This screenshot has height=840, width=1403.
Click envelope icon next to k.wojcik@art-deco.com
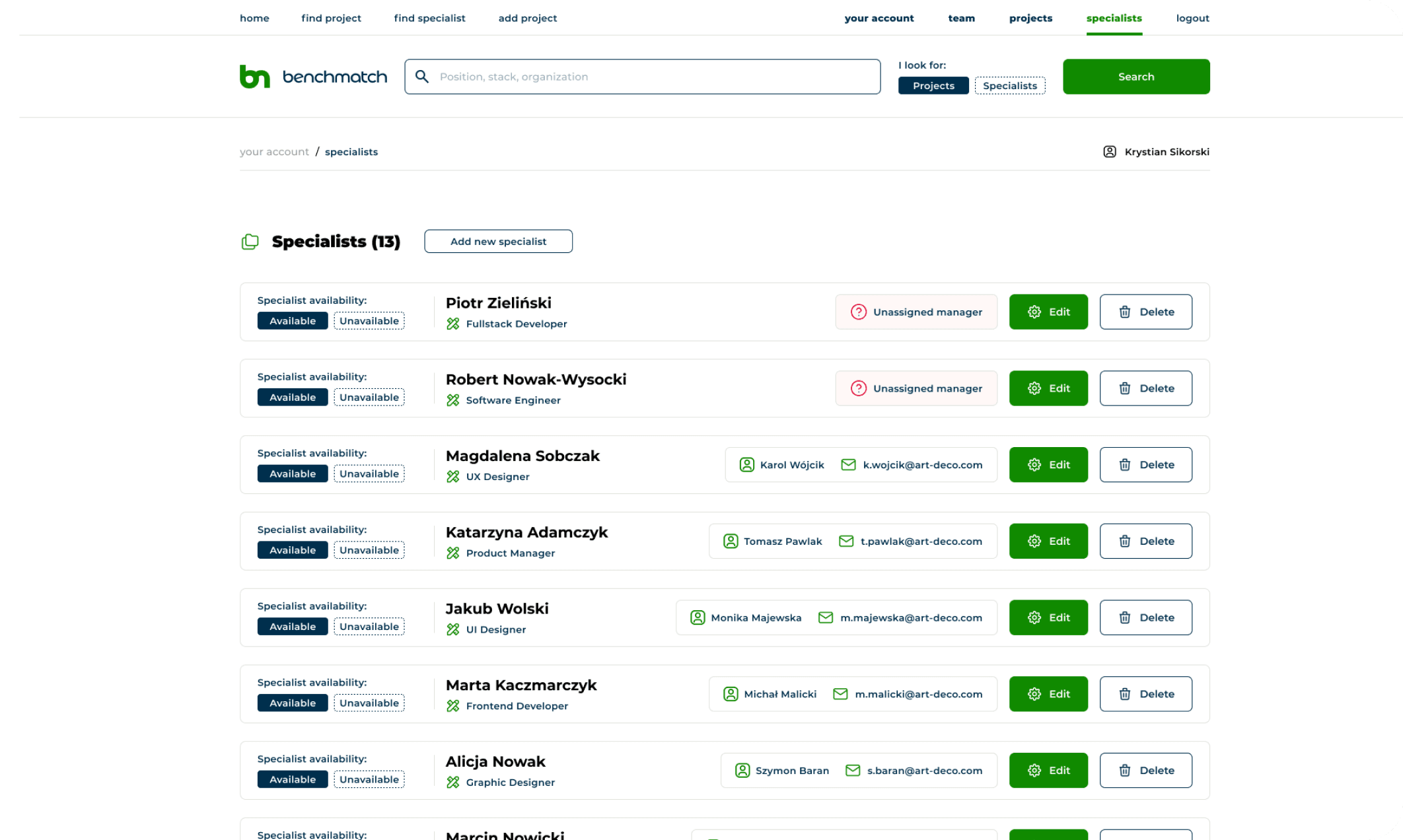coord(848,465)
